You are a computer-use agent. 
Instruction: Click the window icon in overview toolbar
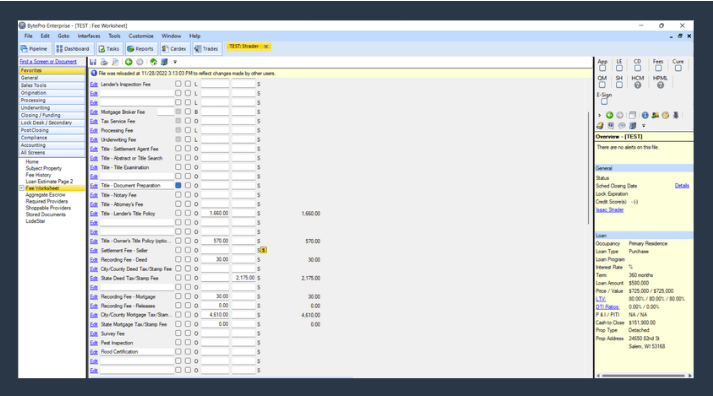(x=632, y=115)
